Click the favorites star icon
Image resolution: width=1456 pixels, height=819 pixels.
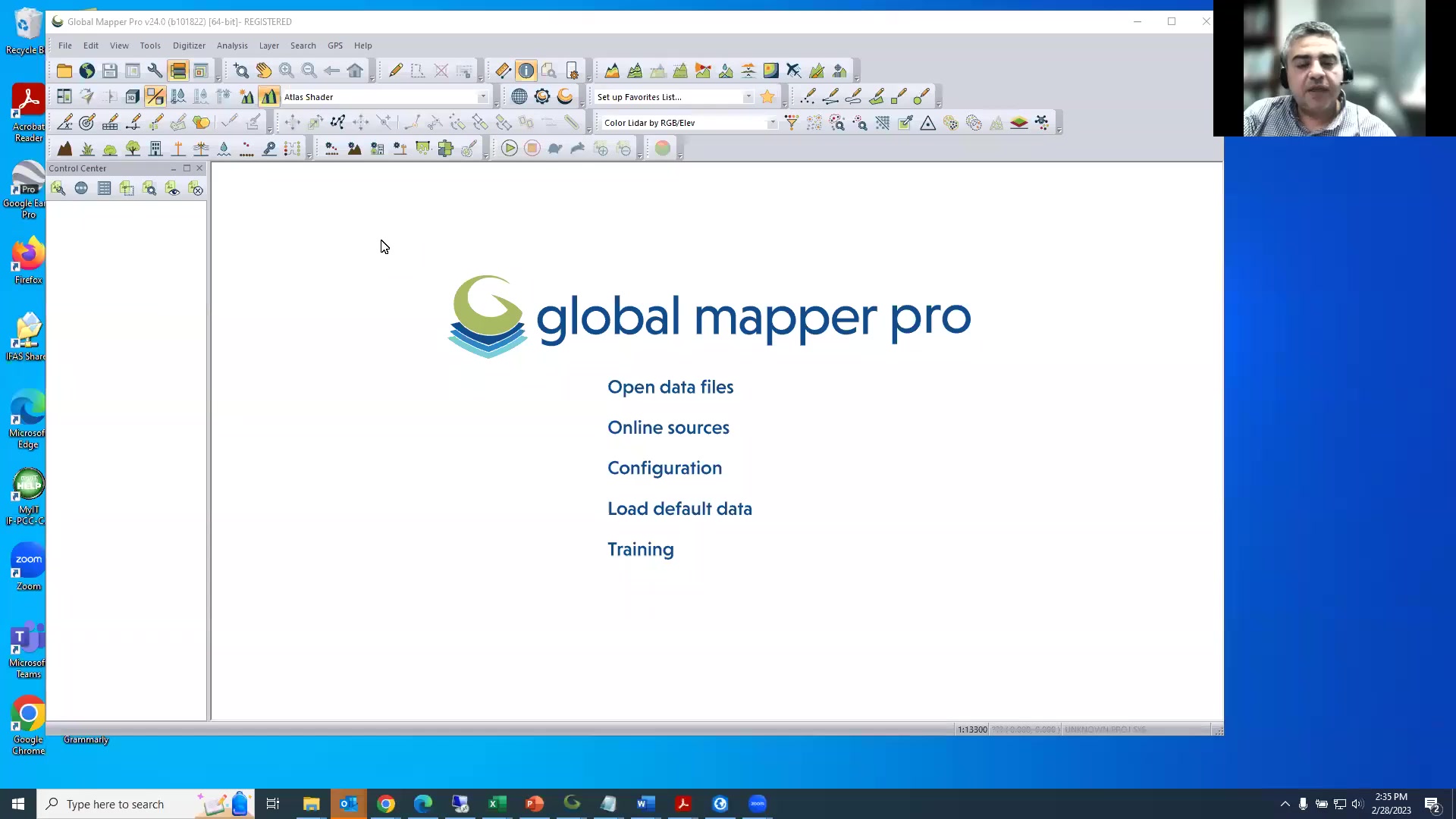767,96
